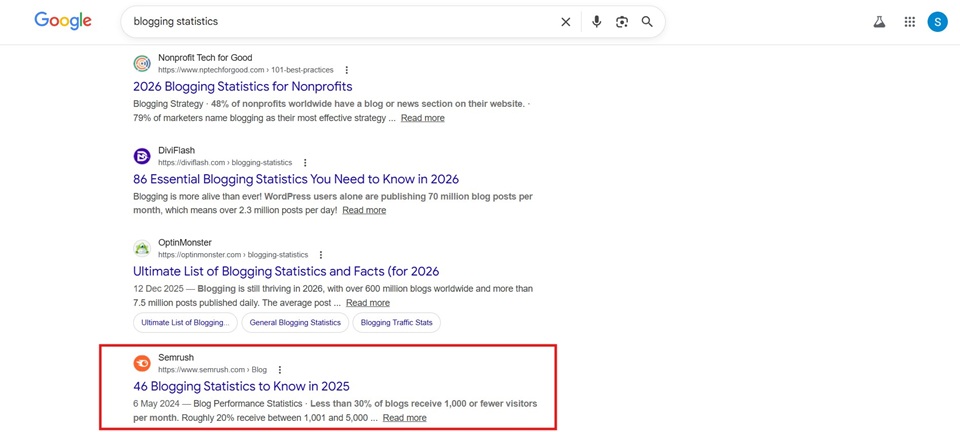Select the General Blogging Statistics chip
Image resolution: width=960 pixels, height=432 pixels.
point(295,322)
